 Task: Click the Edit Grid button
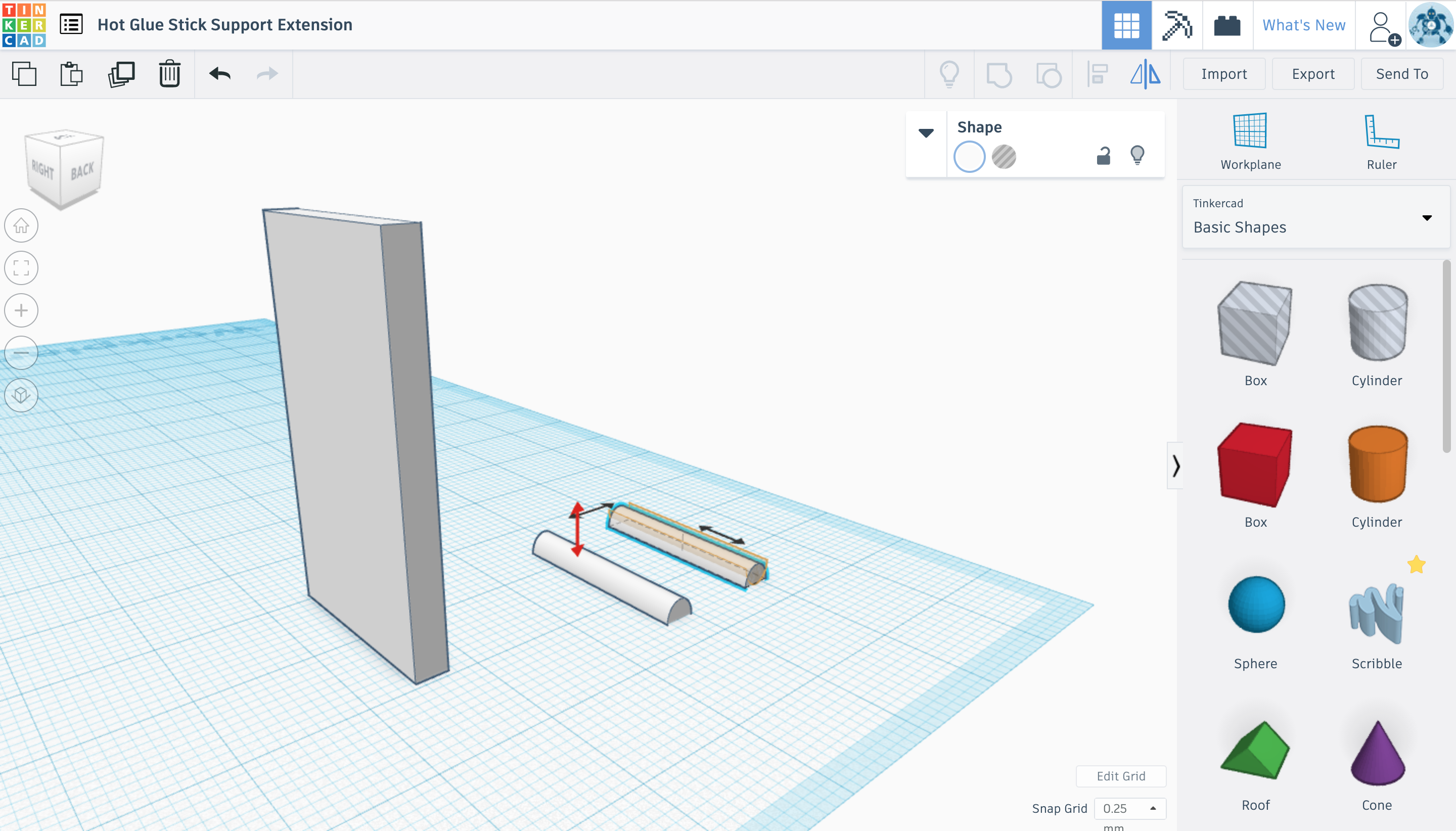(x=1120, y=775)
